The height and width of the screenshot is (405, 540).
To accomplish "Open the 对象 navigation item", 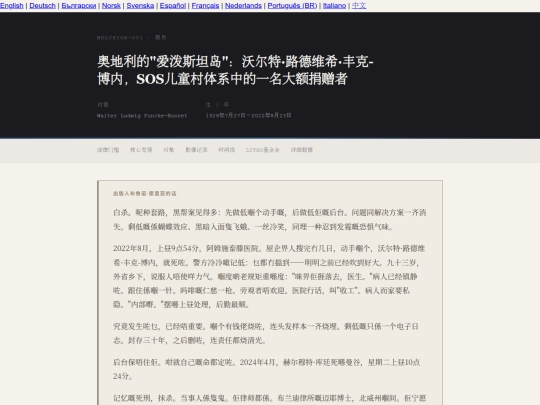I will tap(169, 150).
